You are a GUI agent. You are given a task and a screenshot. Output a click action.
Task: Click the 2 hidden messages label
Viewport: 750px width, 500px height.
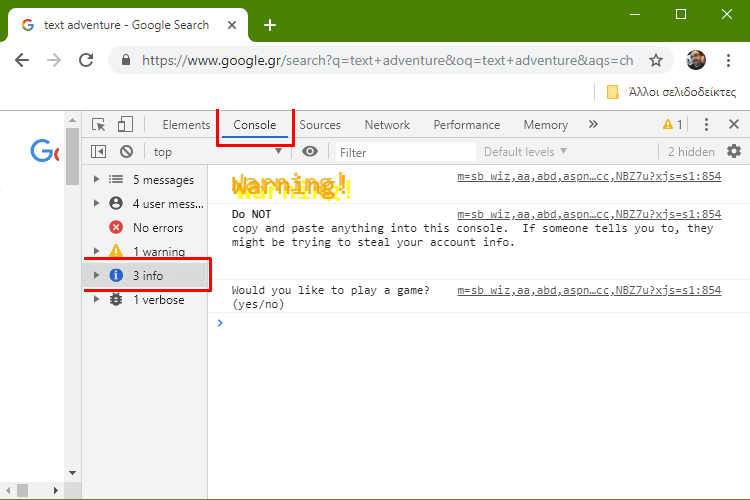point(691,152)
